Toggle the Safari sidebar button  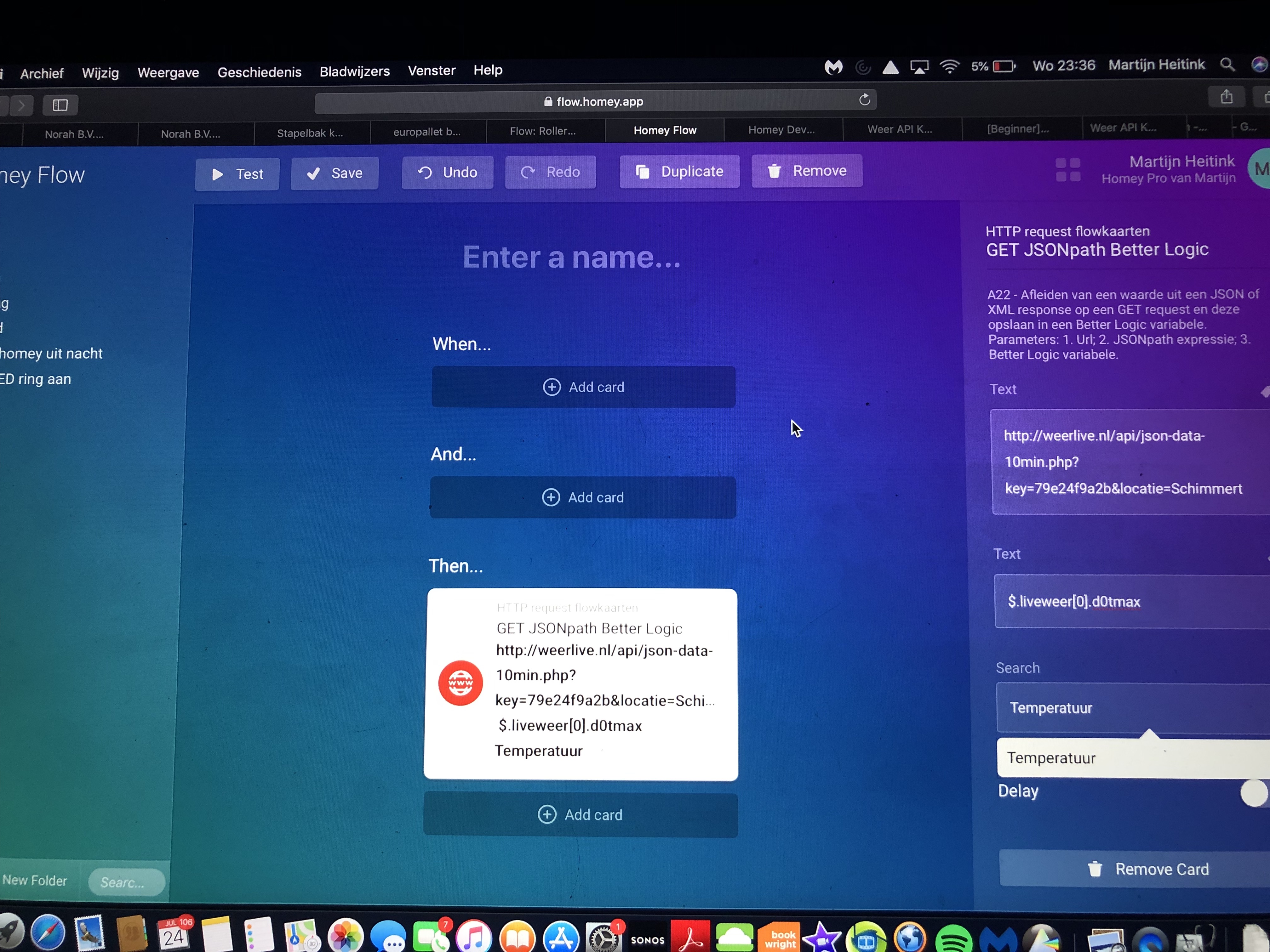click(60, 105)
